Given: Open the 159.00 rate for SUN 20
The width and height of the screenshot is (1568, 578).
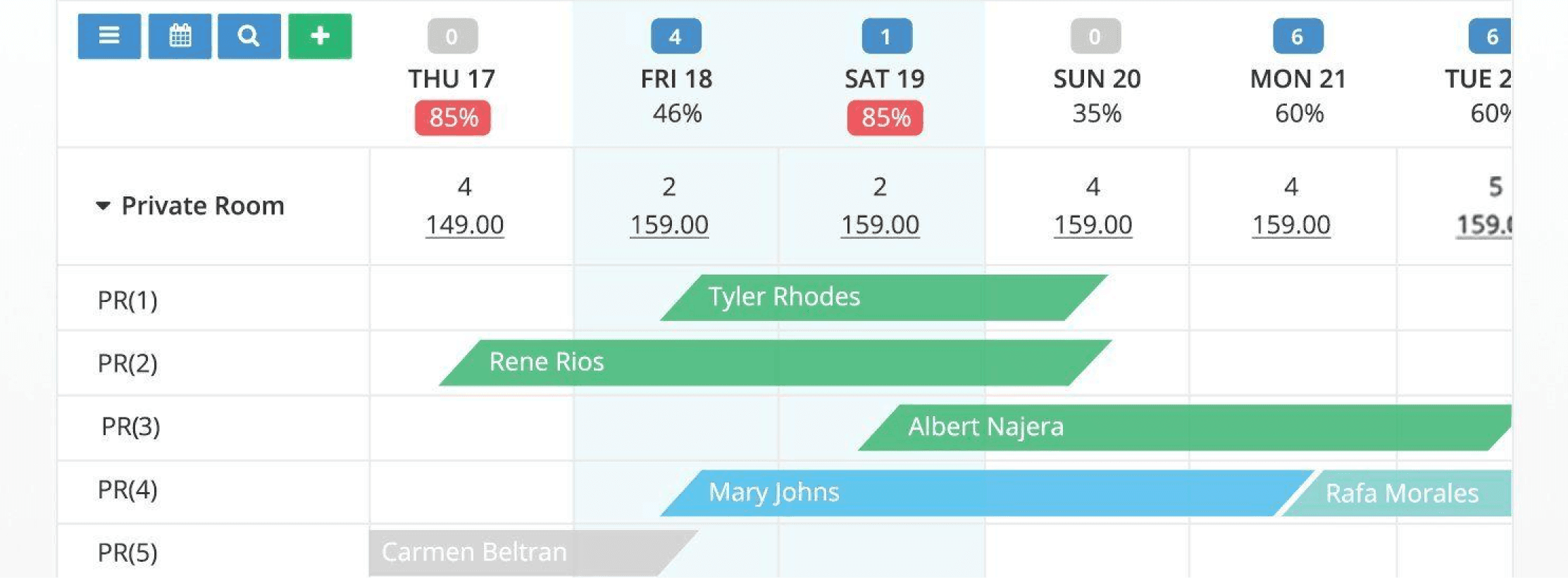Looking at the screenshot, I should 1093,225.
